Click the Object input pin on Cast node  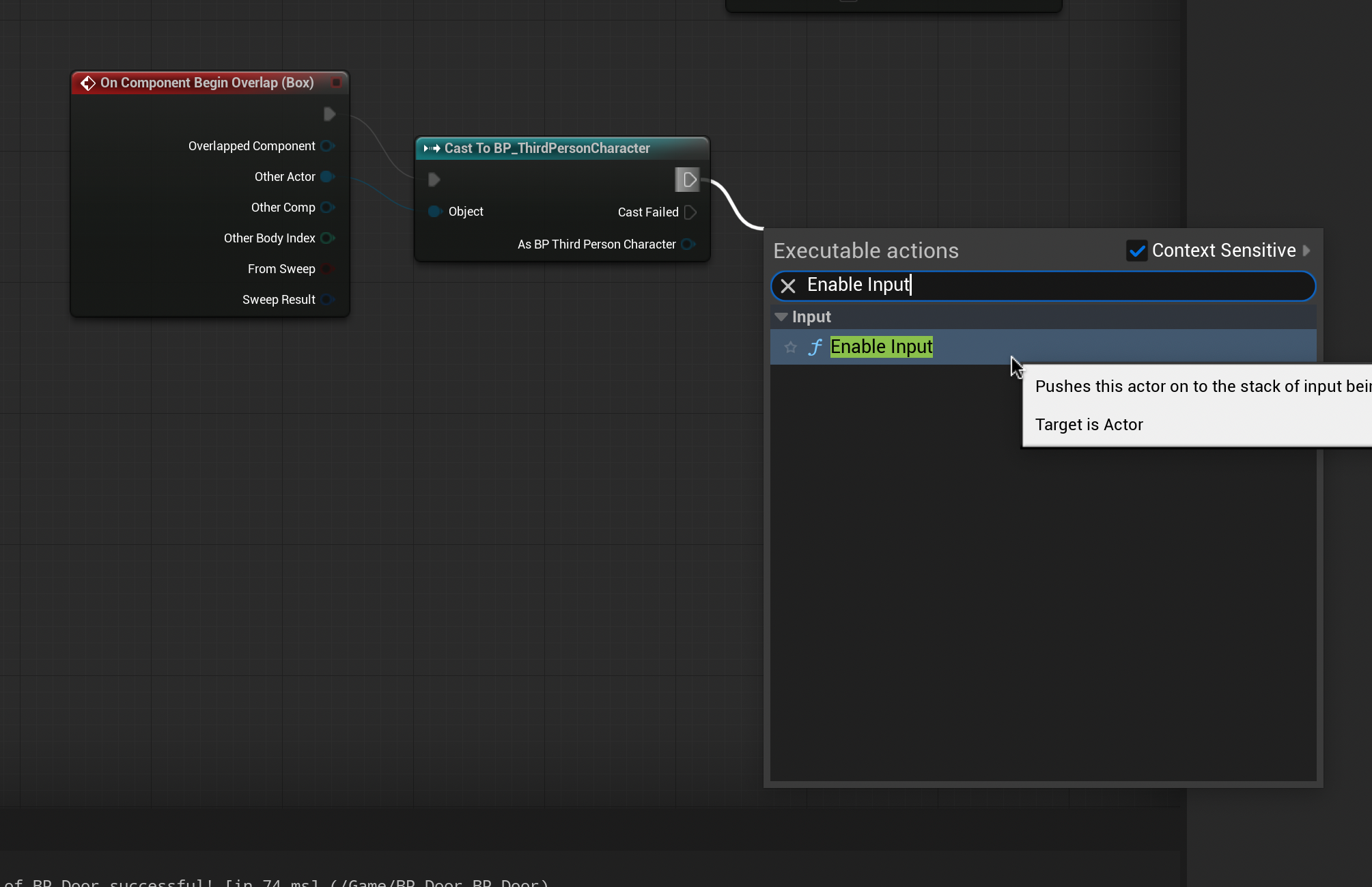pyautogui.click(x=434, y=212)
